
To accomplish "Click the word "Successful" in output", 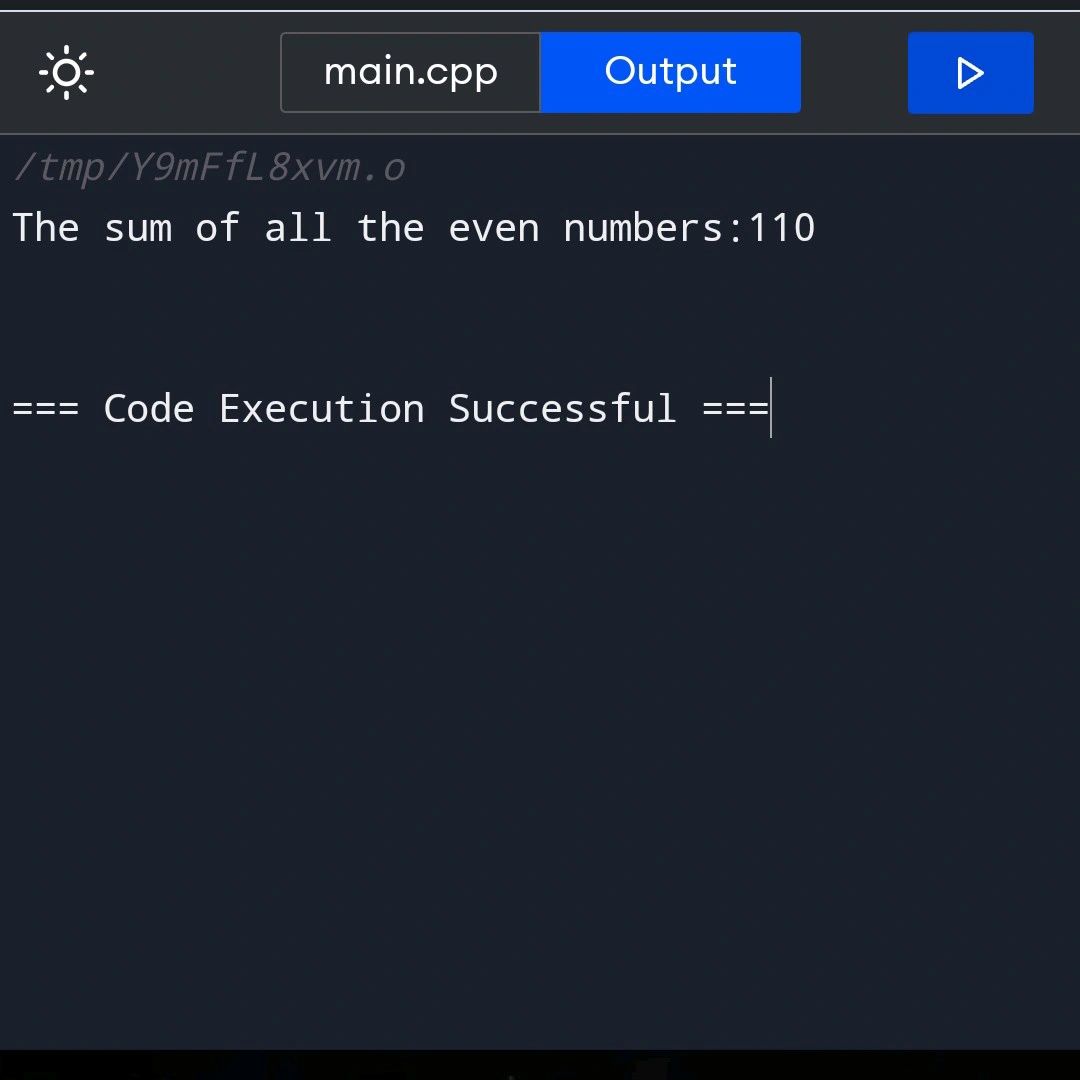I will coord(562,408).
